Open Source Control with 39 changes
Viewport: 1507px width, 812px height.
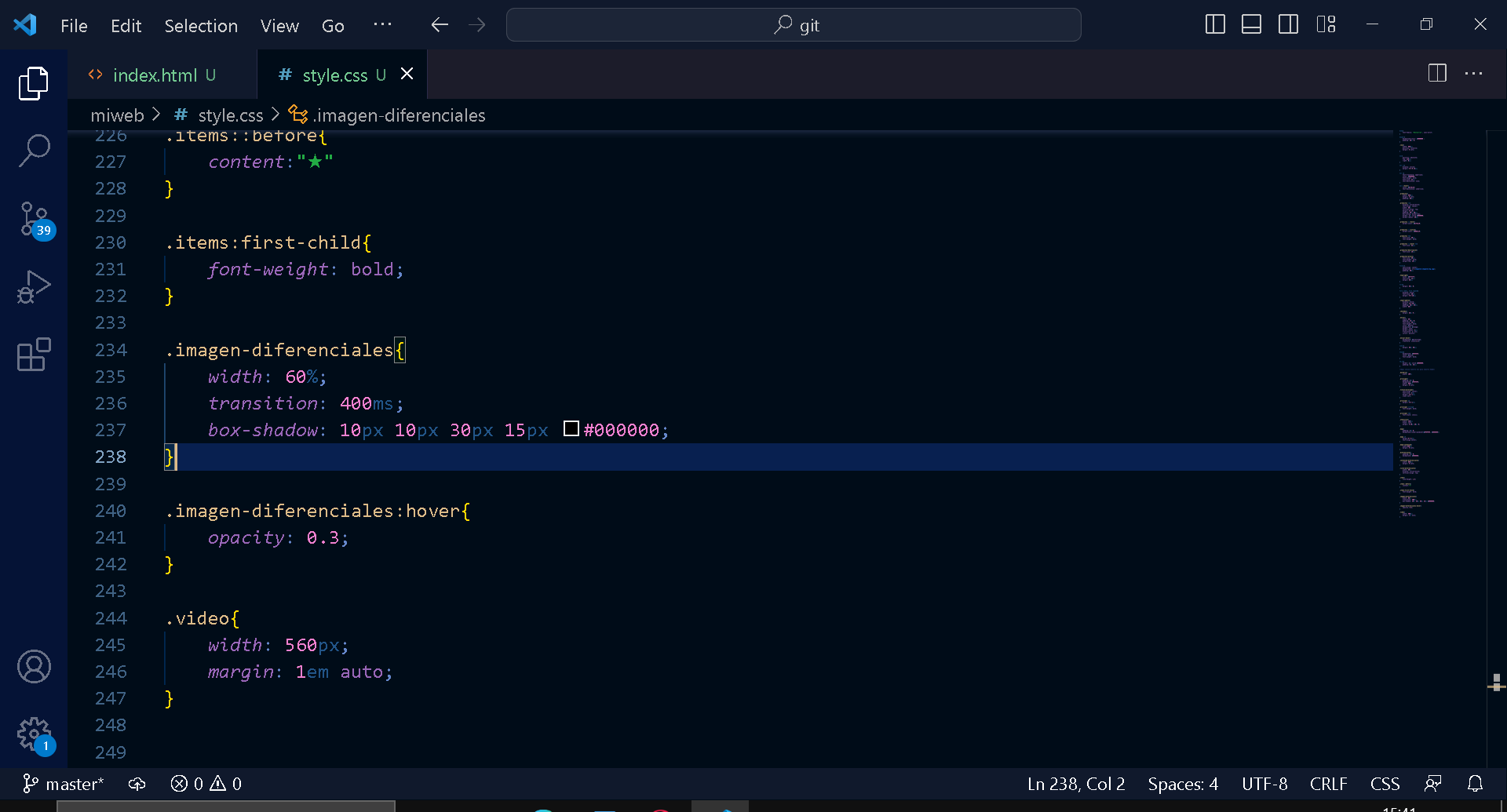[35, 220]
